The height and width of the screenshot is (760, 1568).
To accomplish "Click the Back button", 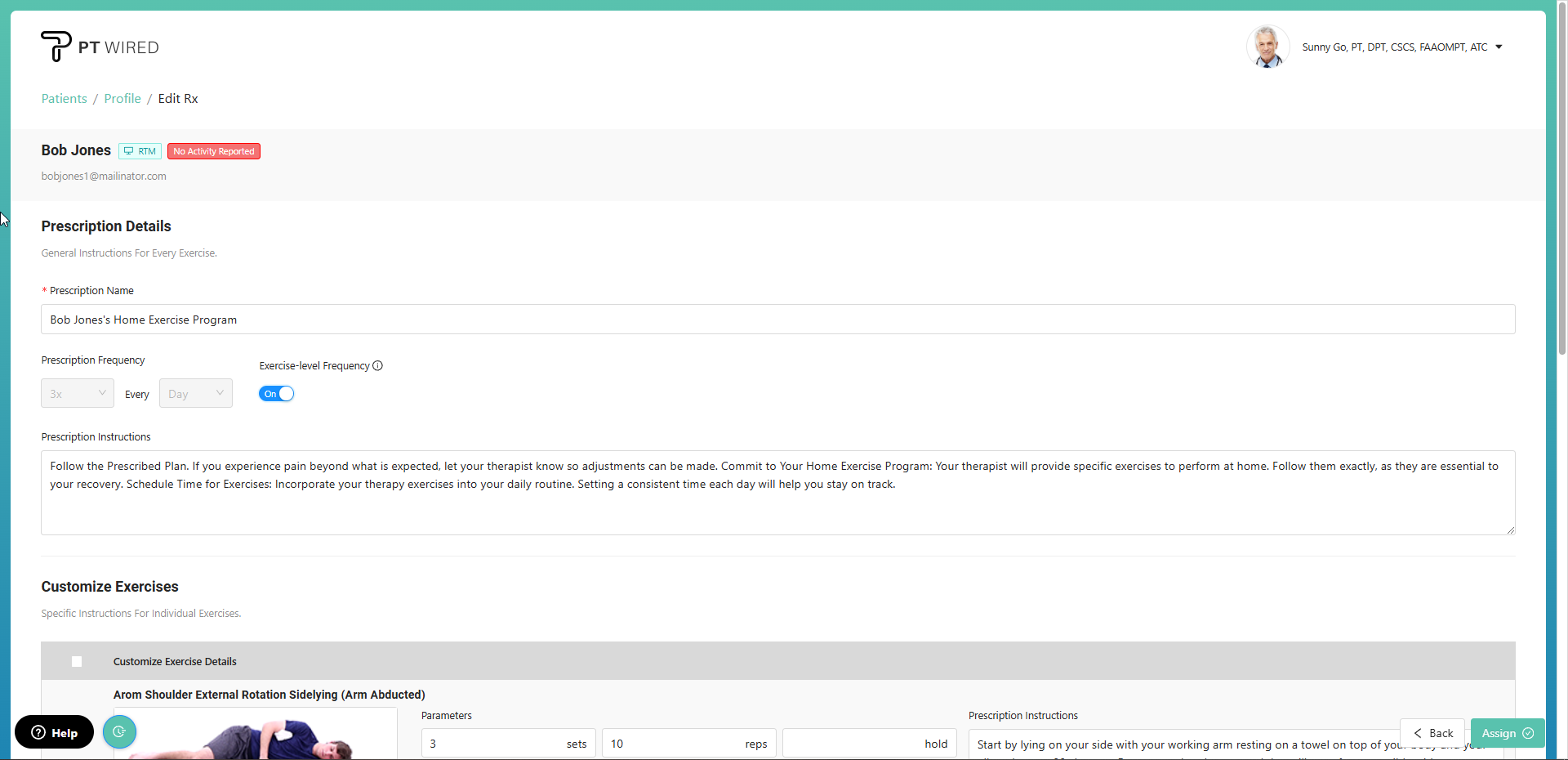I will coord(1432,733).
